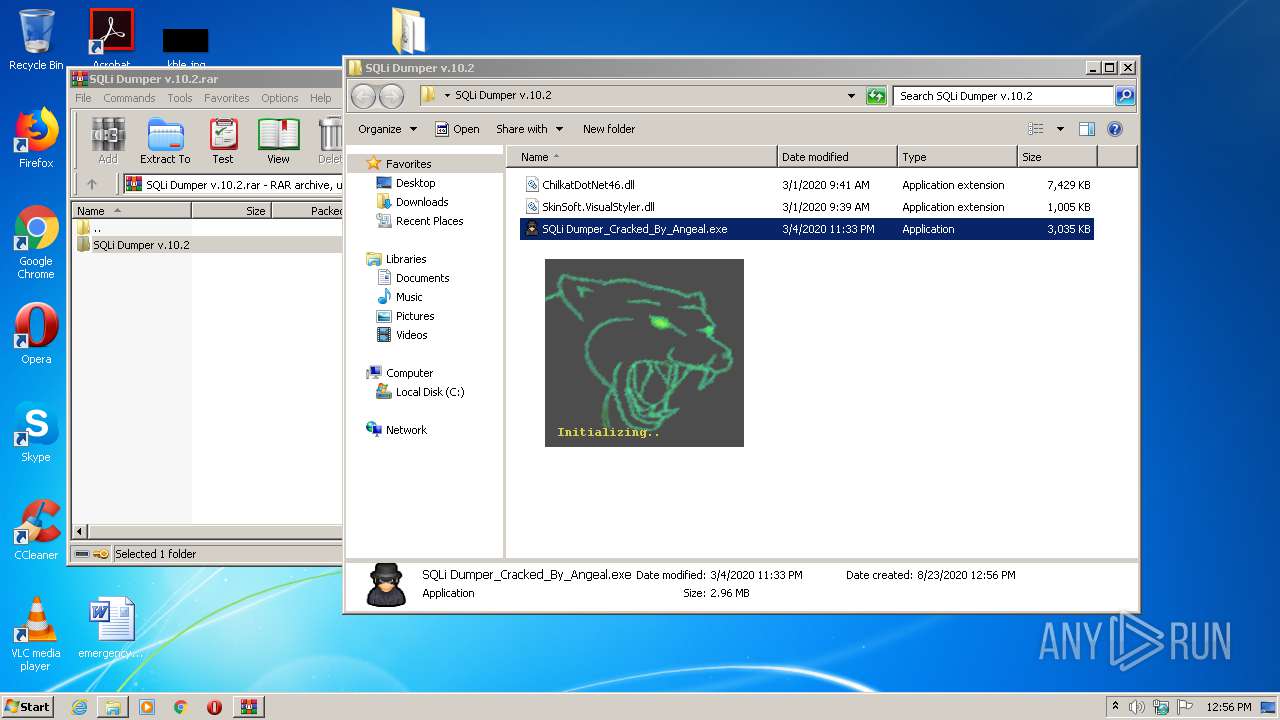Select Recent Places in navigation pane
The height and width of the screenshot is (720, 1280).
[429, 221]
